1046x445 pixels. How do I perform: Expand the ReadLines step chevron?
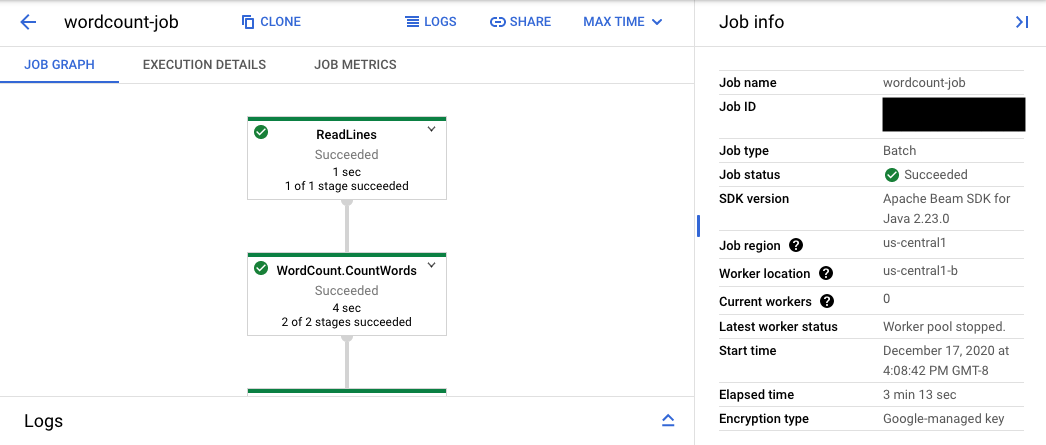pyautogui.click(x=431, y=129)
